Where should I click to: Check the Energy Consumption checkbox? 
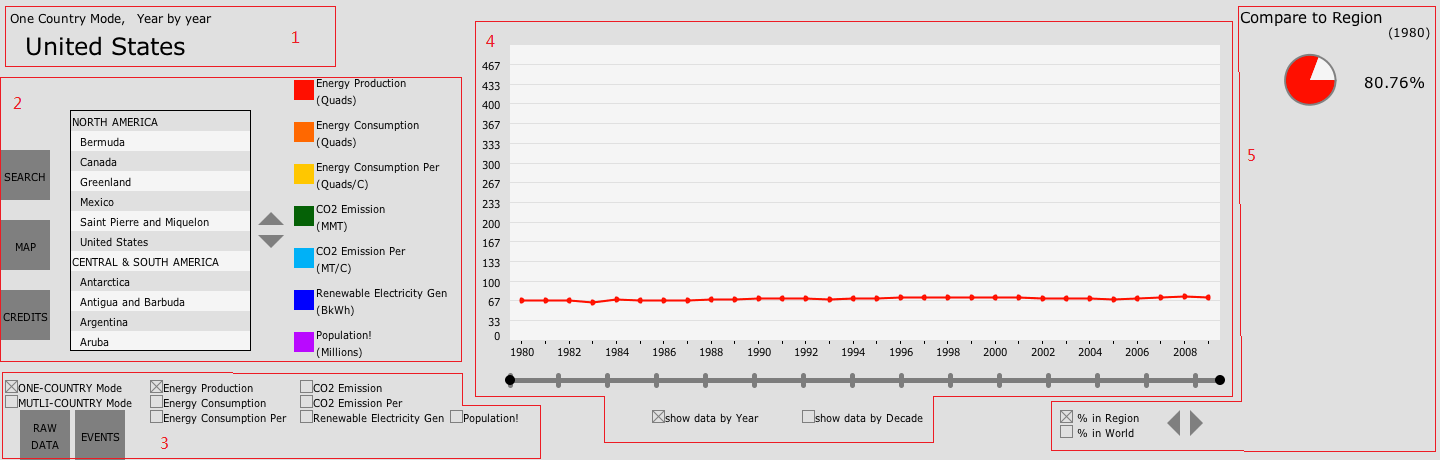pyautogui.click(x=157, y=402)
